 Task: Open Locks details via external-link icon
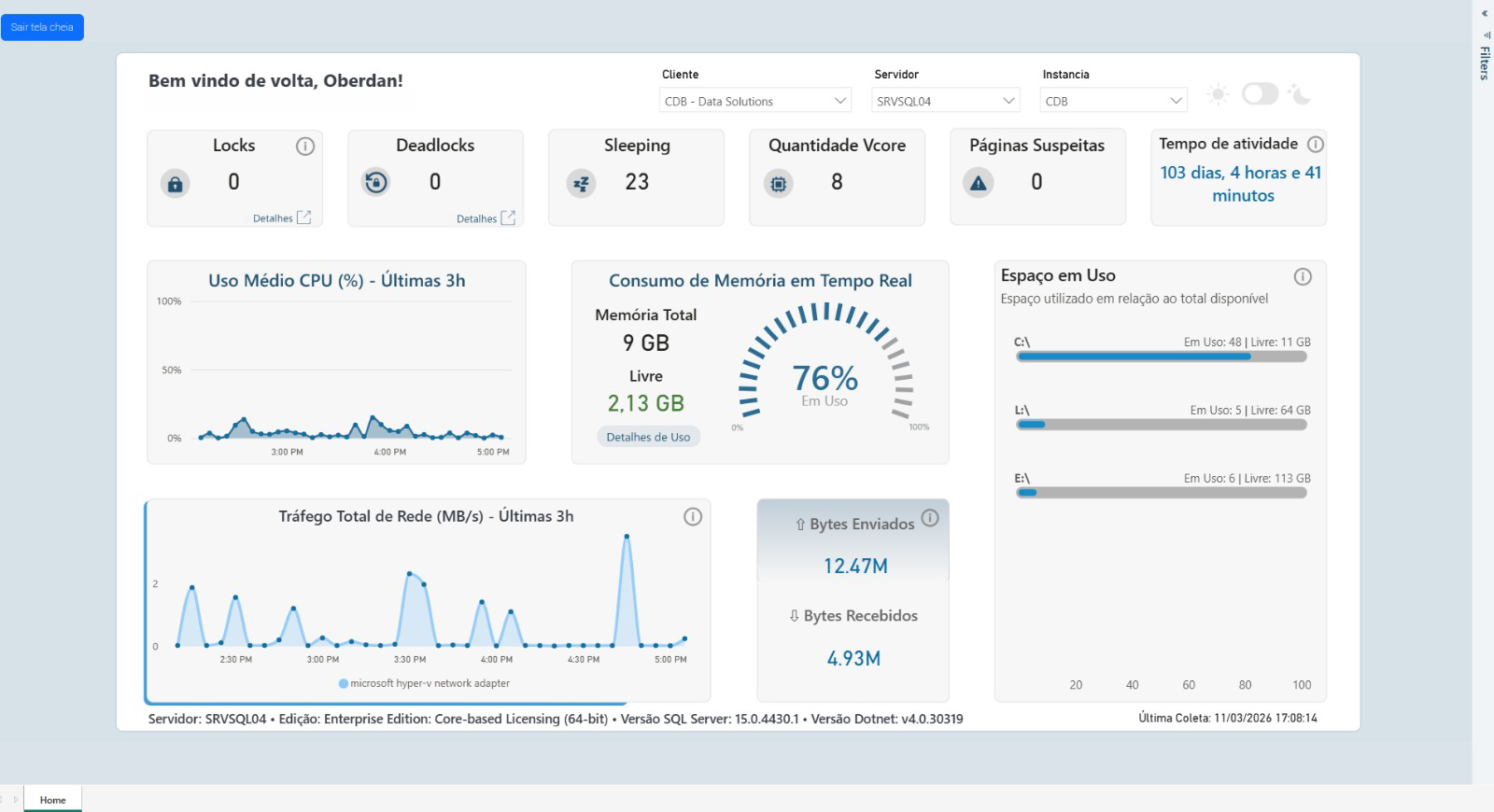[303, 217]
